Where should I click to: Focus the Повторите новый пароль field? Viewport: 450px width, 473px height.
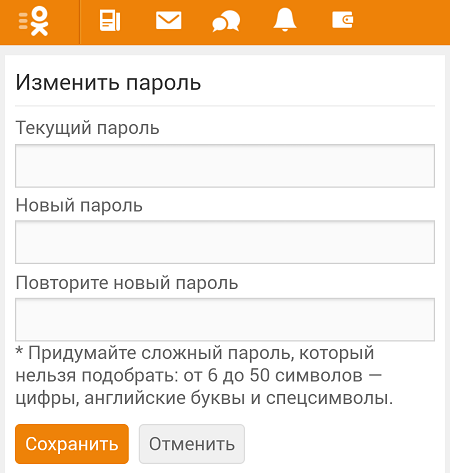pos(225,319)
